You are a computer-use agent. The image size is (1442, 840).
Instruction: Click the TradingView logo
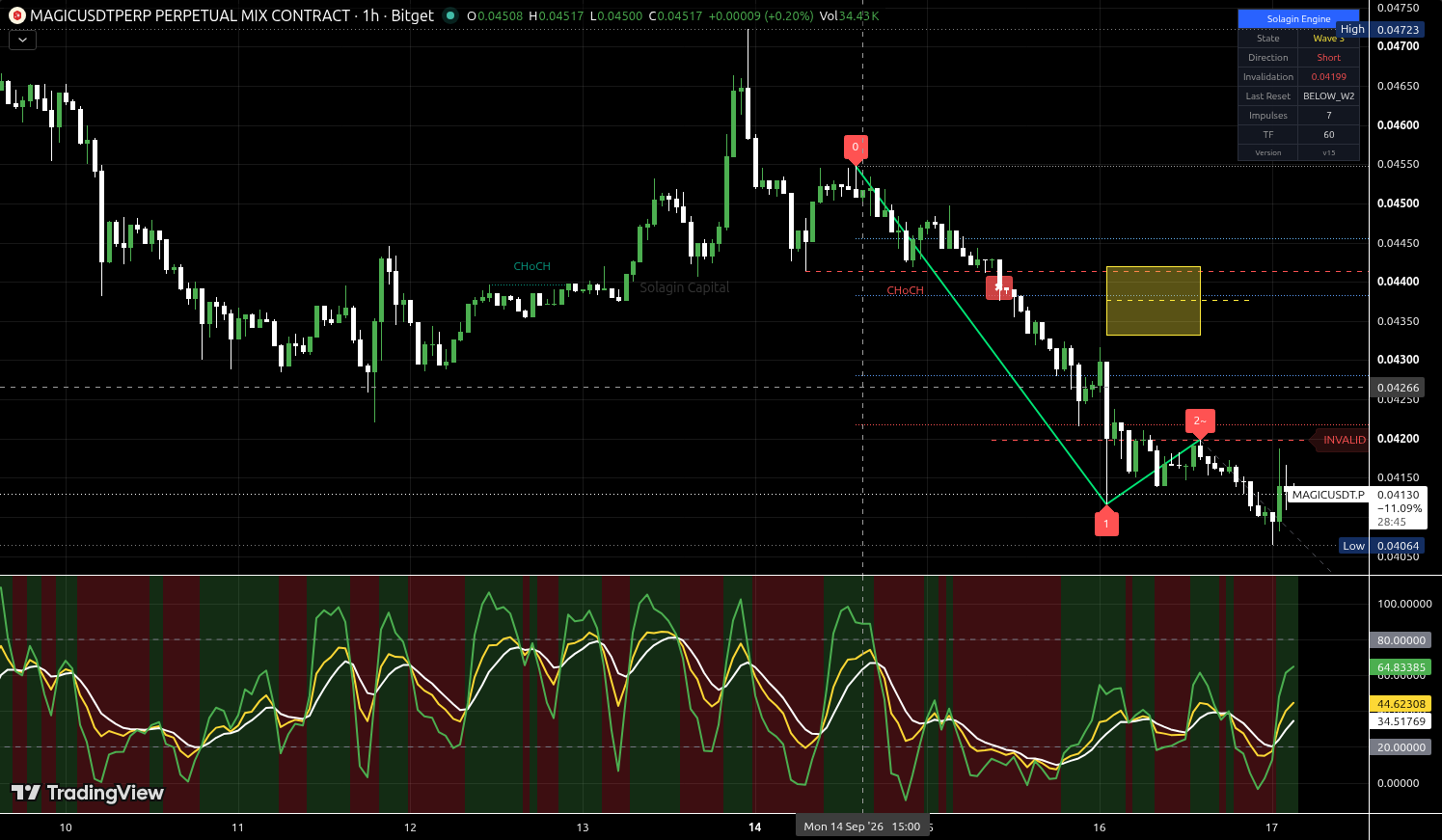[88, 793]
